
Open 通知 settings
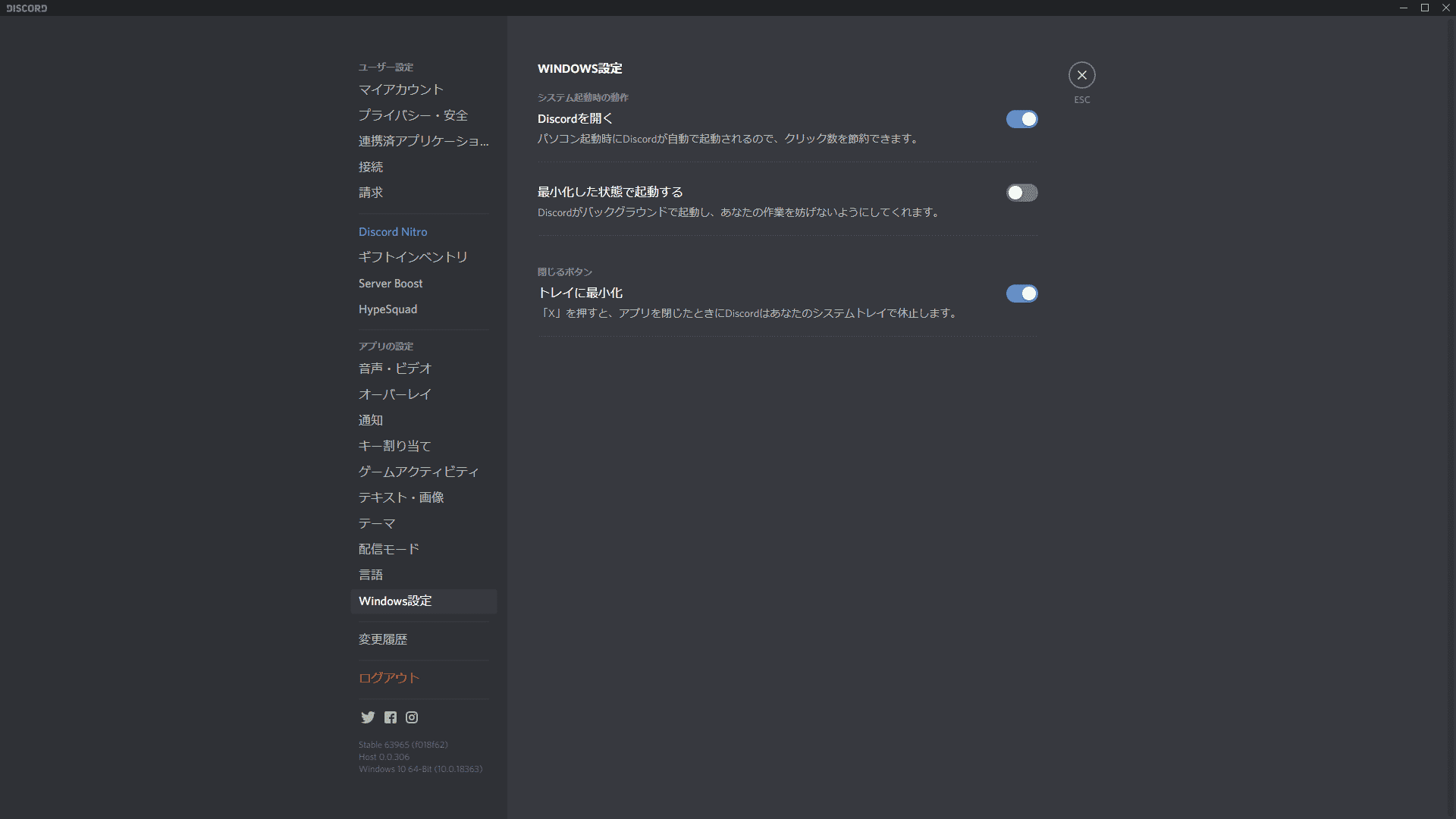424,420
